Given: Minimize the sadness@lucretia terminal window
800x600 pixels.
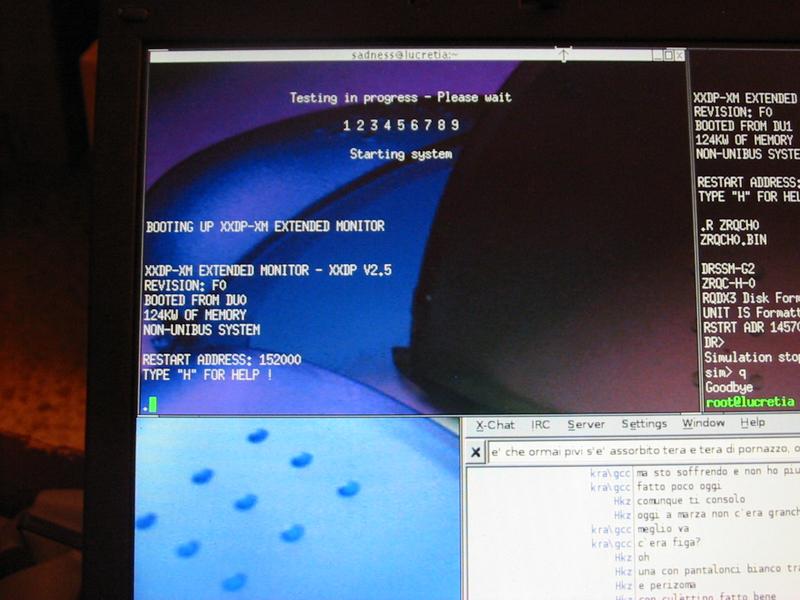Looking at the screenshot, I should (658, 55).
